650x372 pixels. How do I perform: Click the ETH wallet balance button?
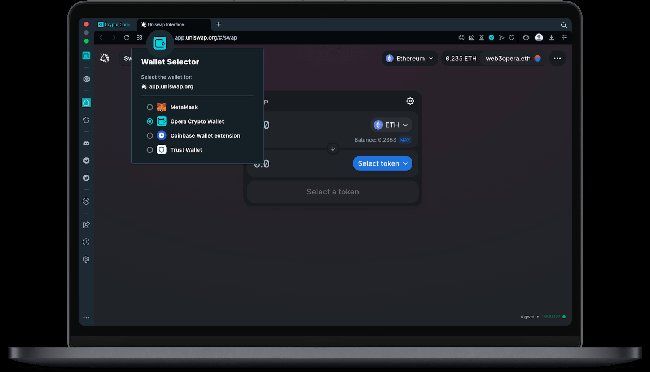(x=461, y=58)
